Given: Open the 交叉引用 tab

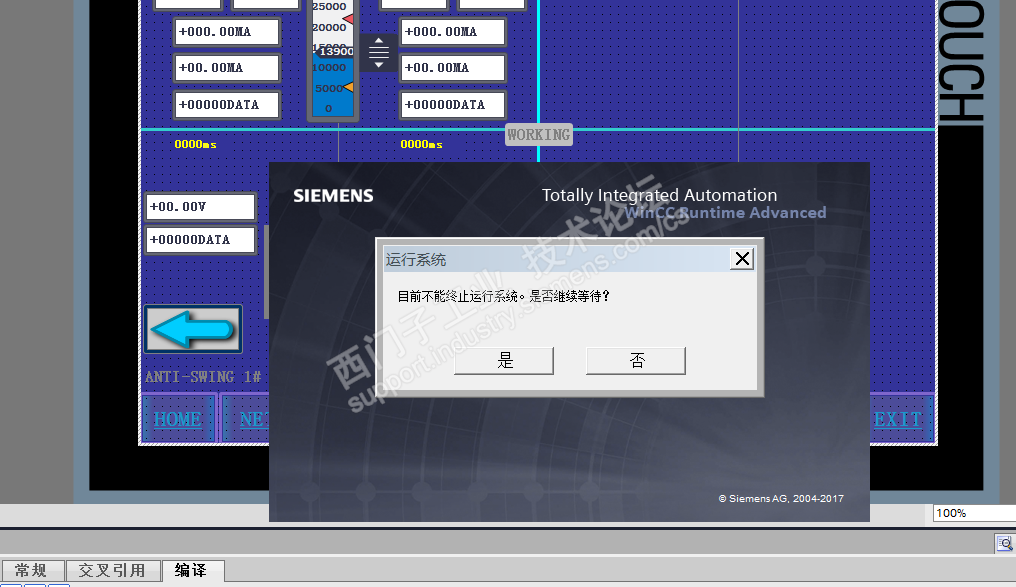Looking at the screenshot, I should coord(112,570).
